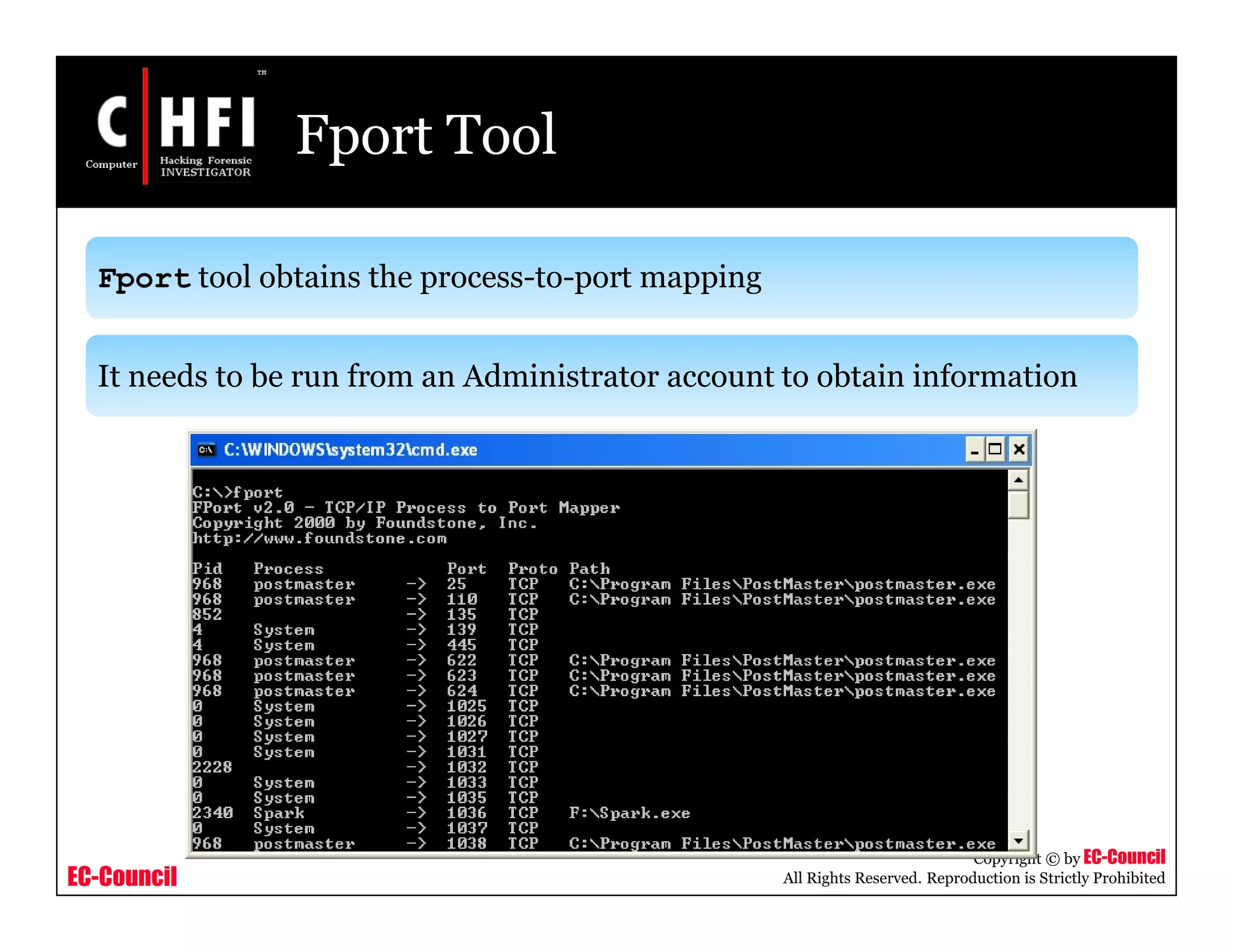This screenshot has height=952, width=1233.
Task: Click the 'Port' column header
Action: 467,569
